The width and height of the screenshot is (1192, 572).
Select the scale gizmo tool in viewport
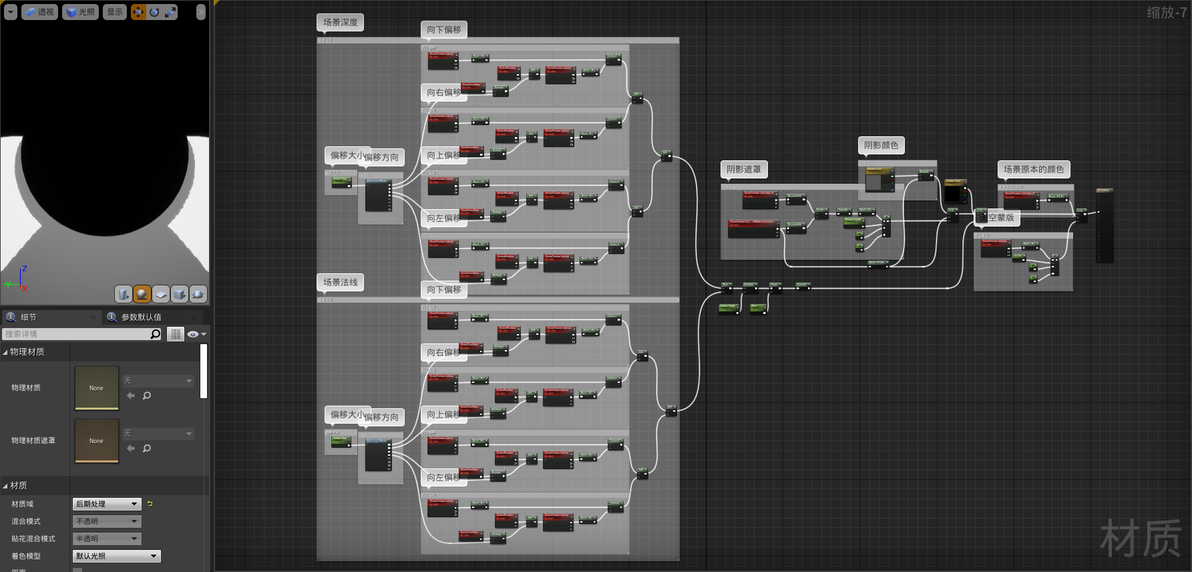click(x=170, y=12)
